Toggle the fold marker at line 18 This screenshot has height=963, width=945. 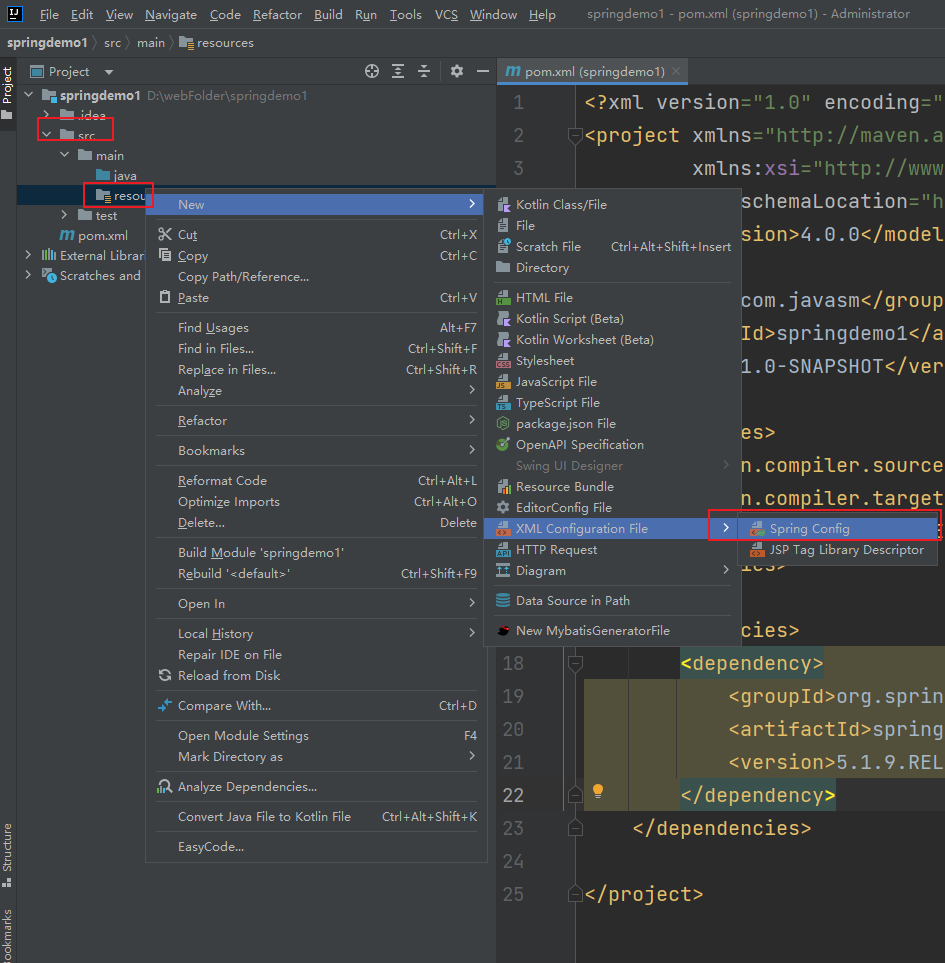[575, 663]
